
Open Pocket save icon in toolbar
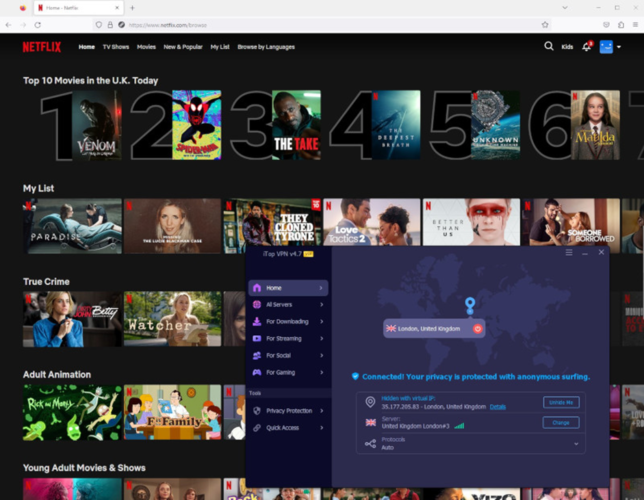pyautogui.click(x=606, y=25)
